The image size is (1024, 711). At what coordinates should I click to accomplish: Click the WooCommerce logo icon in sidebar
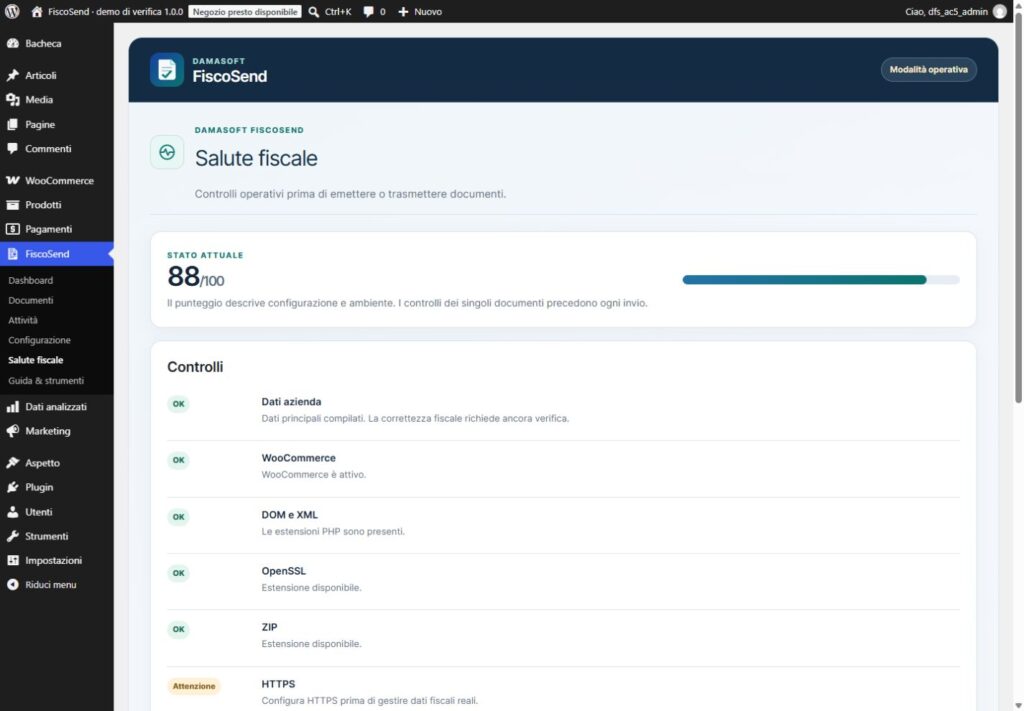pyautogui.click(x=12, y=181)
